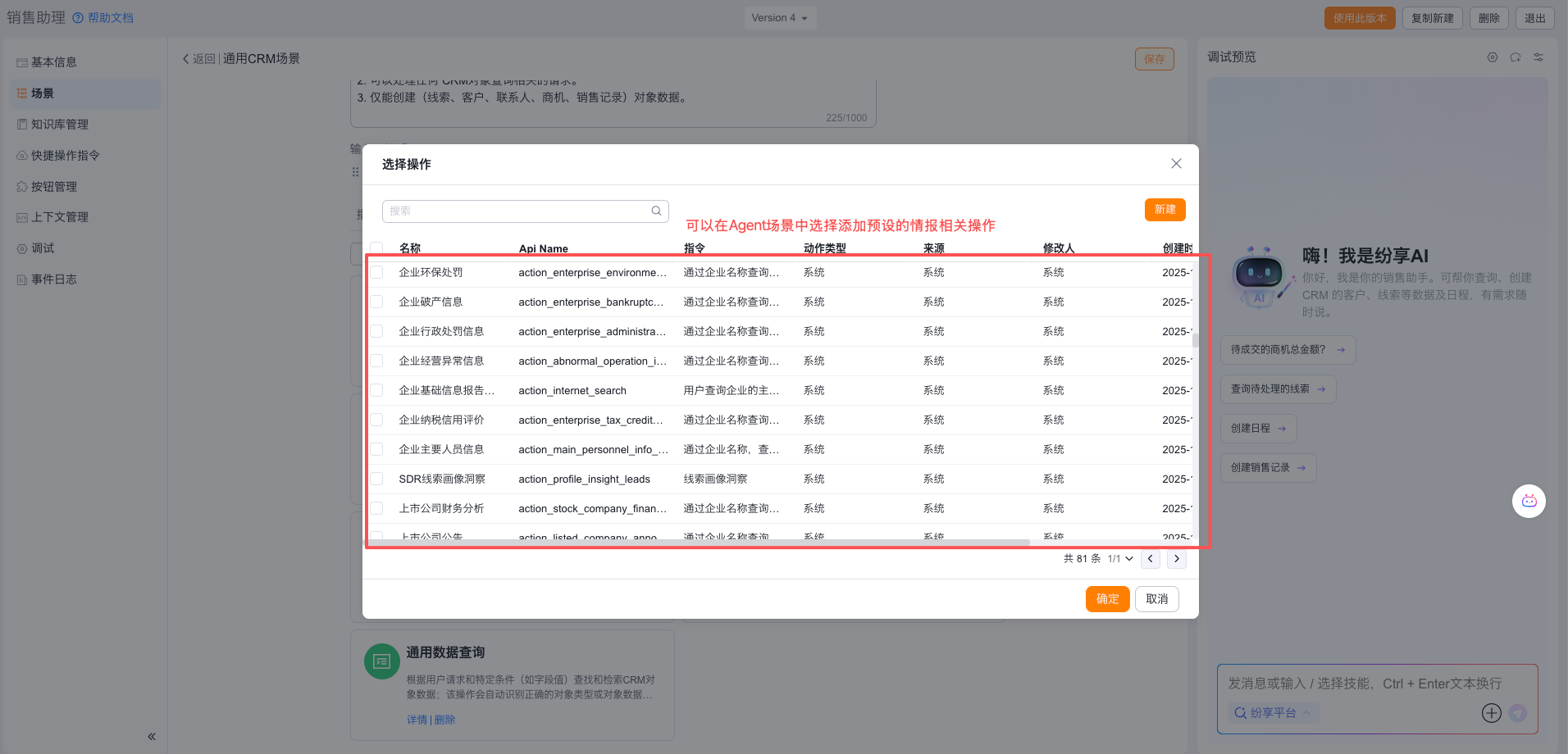Close the 选择操作 dialog

pos(1176,164)
